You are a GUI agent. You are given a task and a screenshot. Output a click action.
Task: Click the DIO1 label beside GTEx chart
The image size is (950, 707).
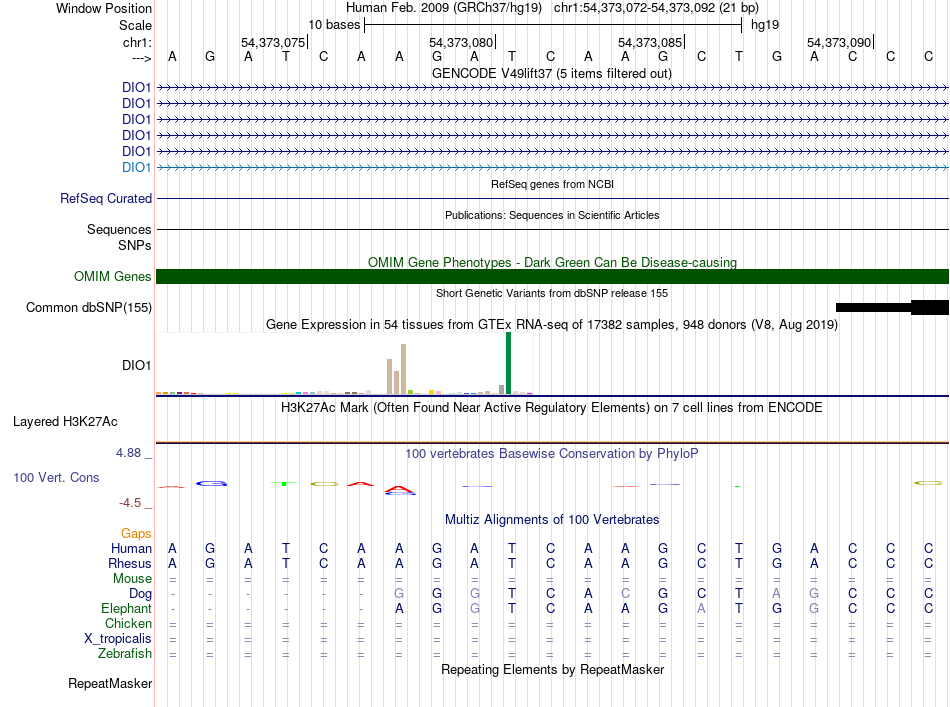tap(136, 366)
